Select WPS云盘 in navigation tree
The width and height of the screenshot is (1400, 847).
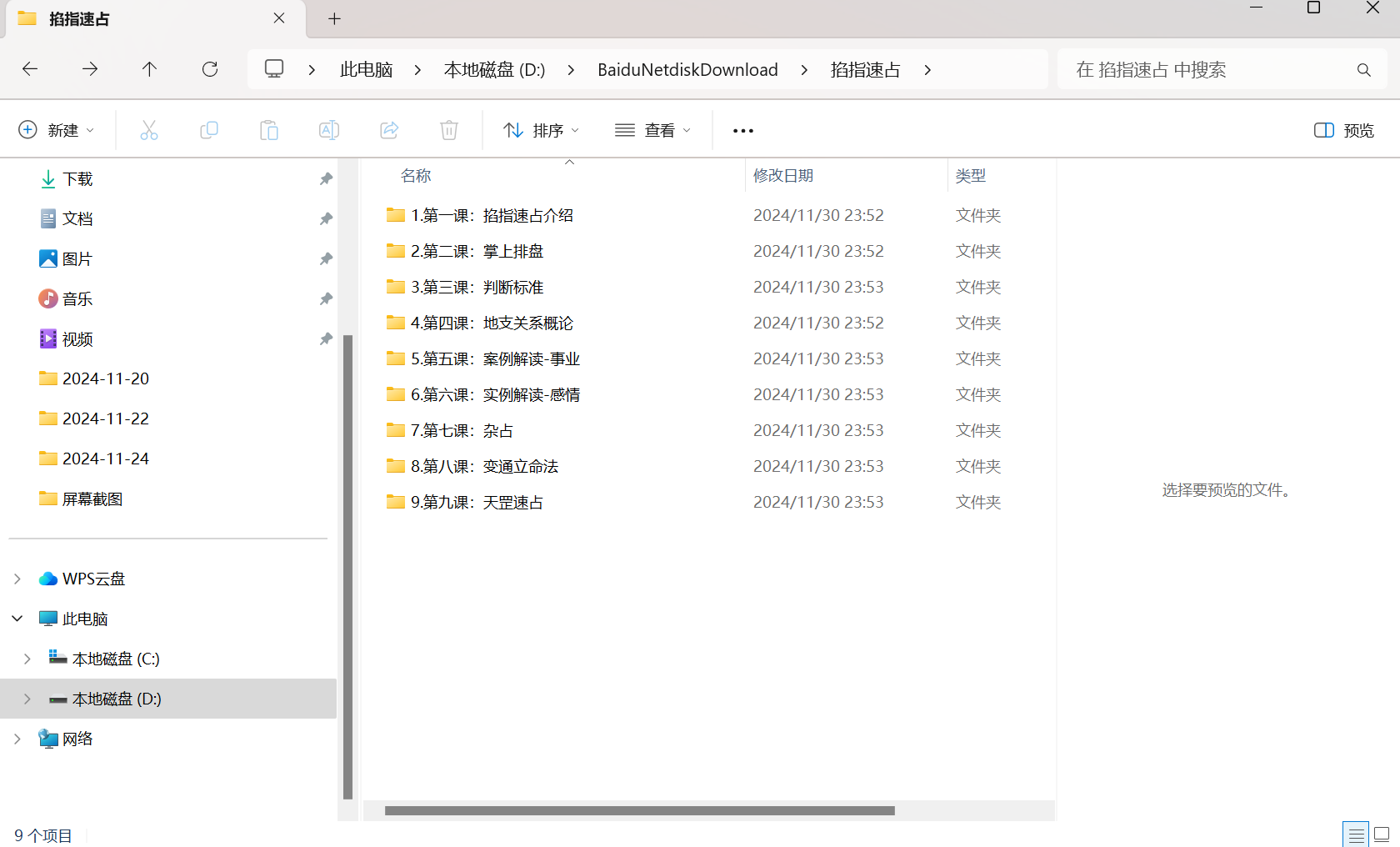pyautogui.click(x=93, y=579)
